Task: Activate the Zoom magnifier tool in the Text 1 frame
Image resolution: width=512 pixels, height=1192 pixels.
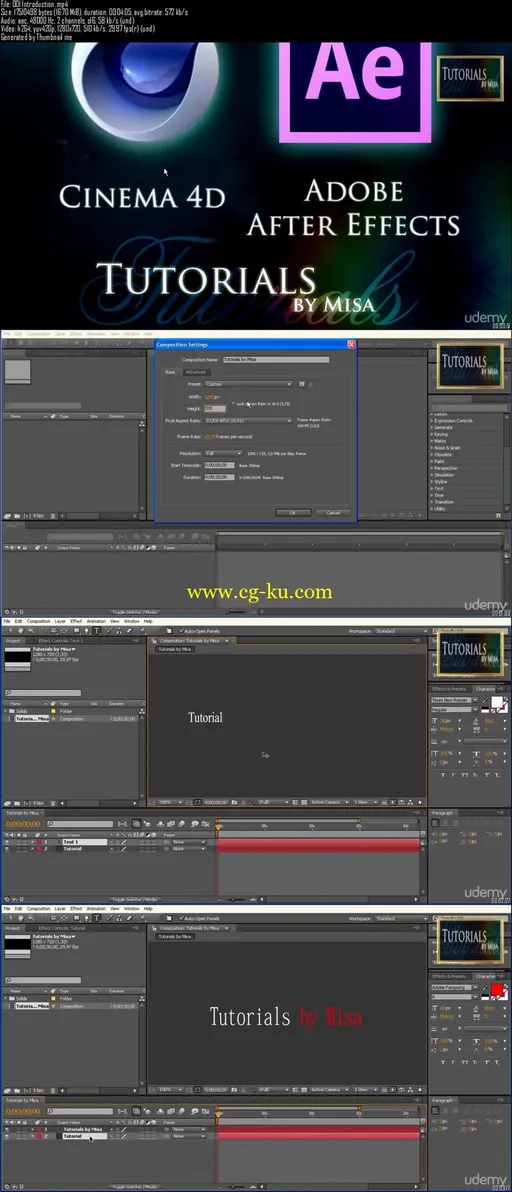Action: [30, 630]
